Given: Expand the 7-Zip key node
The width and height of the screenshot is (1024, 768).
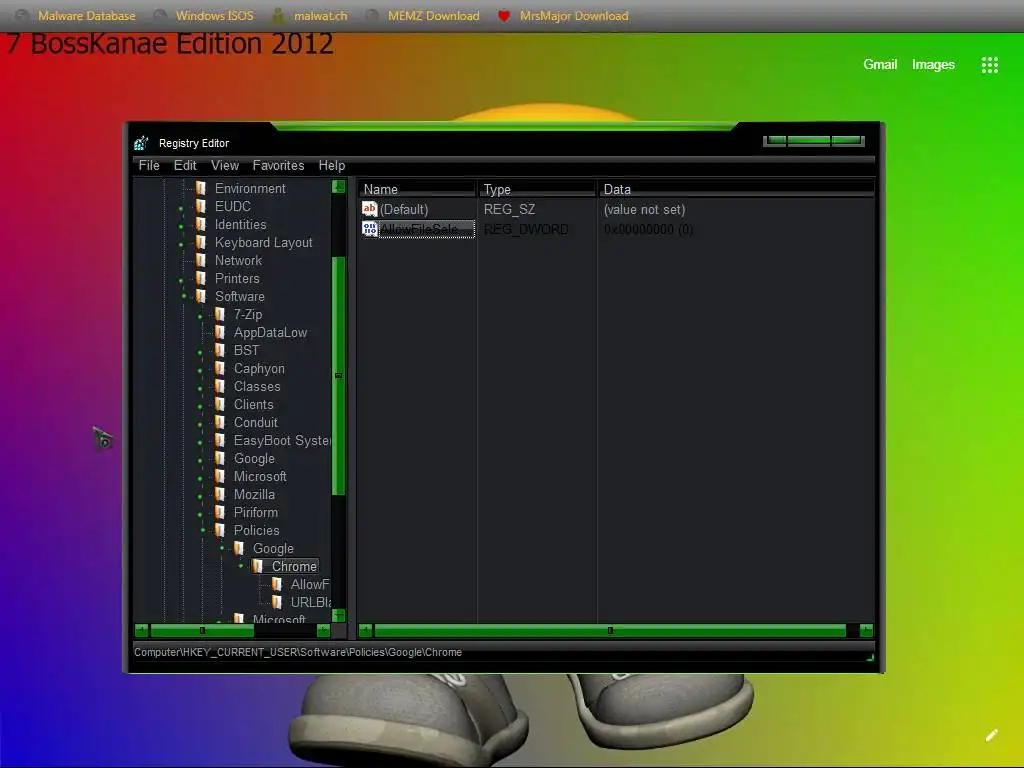Looking at the screenshot, I should pos(200,316).
